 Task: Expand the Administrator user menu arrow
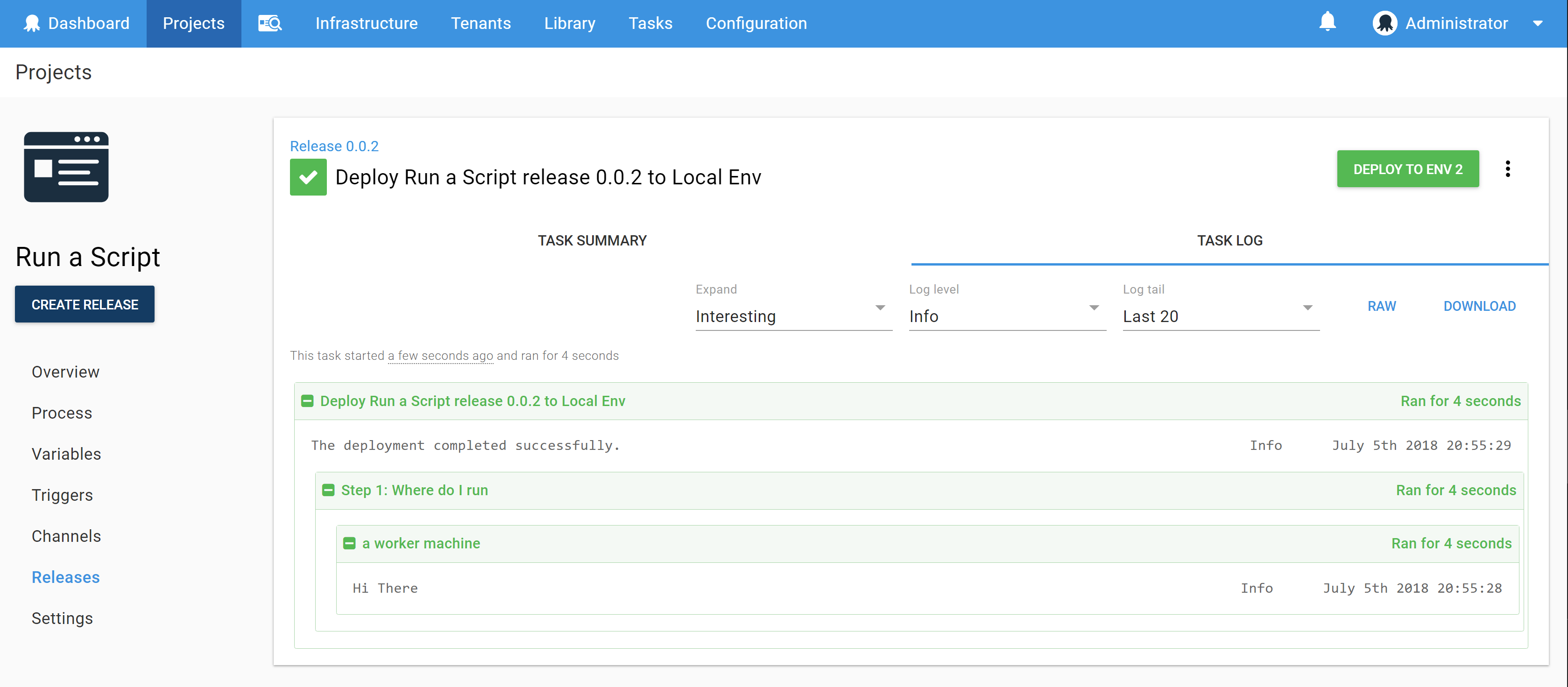pyautogui.click(x=1538, y=24)
